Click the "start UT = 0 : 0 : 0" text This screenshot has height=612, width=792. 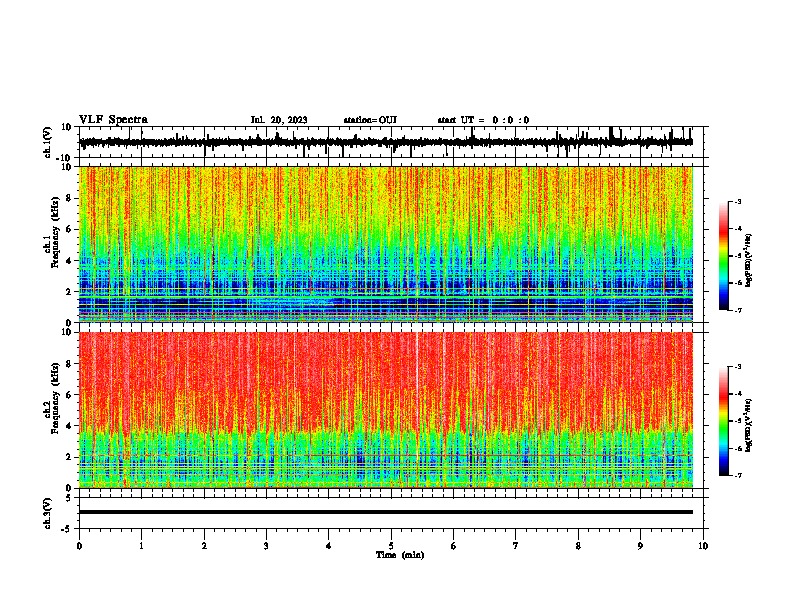483,120
